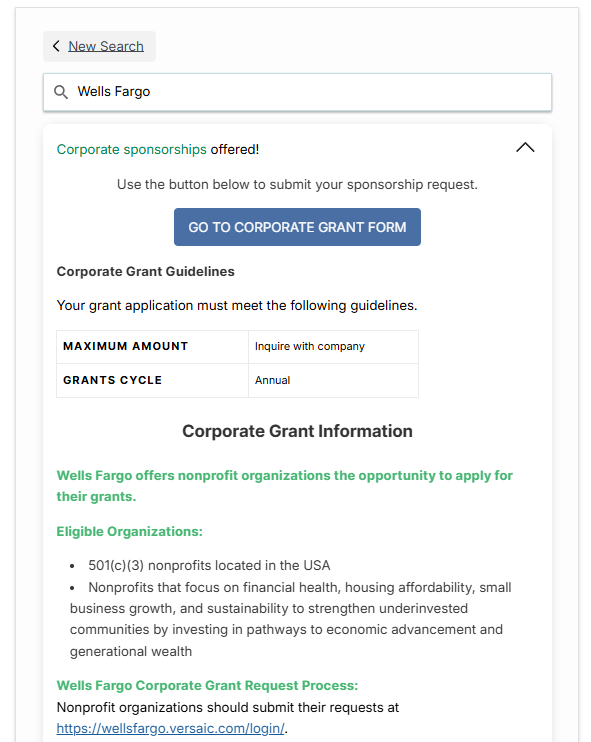Click the Corporate sponsorships green text

[132, 150]
